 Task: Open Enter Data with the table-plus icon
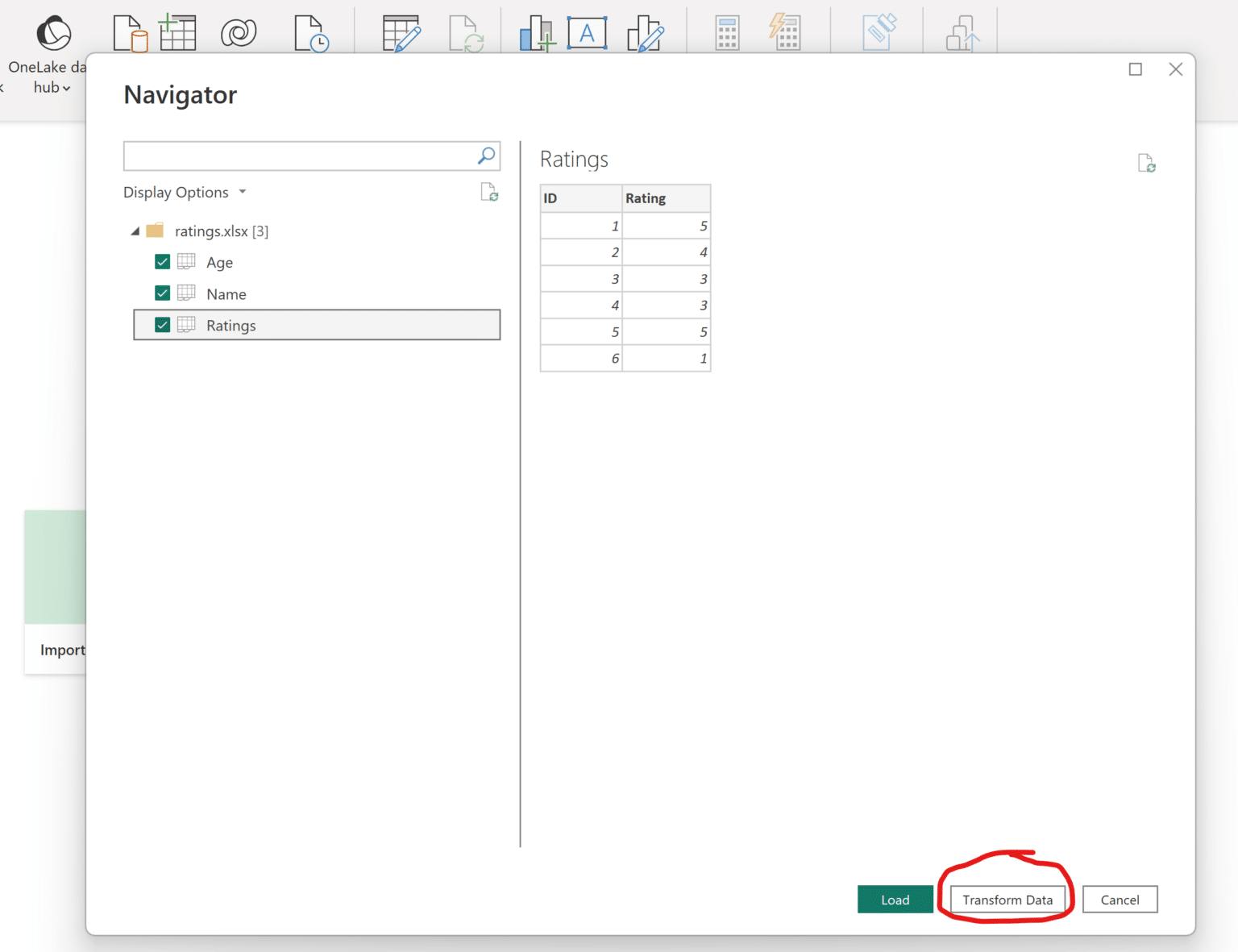177,32
